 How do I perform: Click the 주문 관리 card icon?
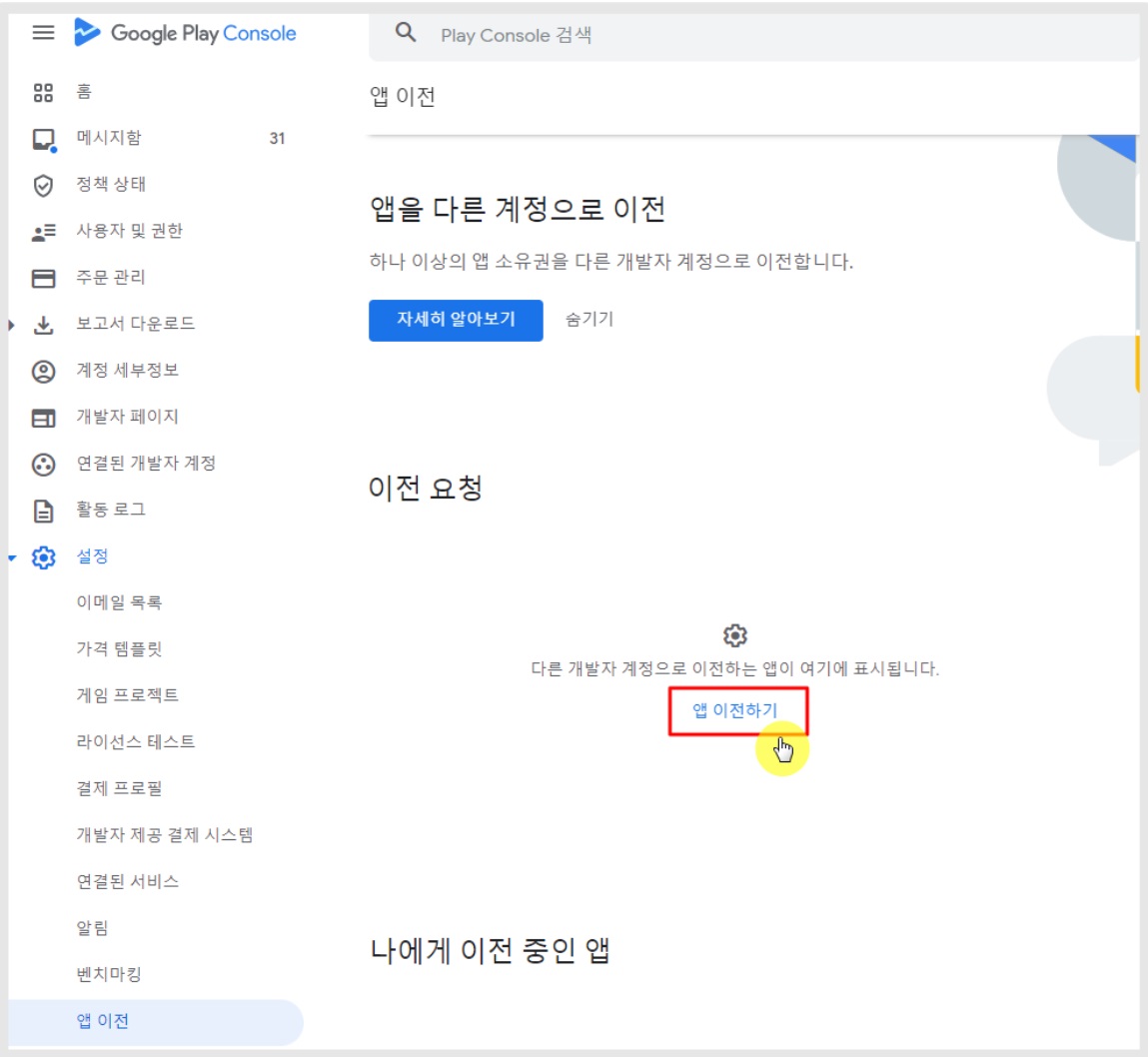(43, 278)
